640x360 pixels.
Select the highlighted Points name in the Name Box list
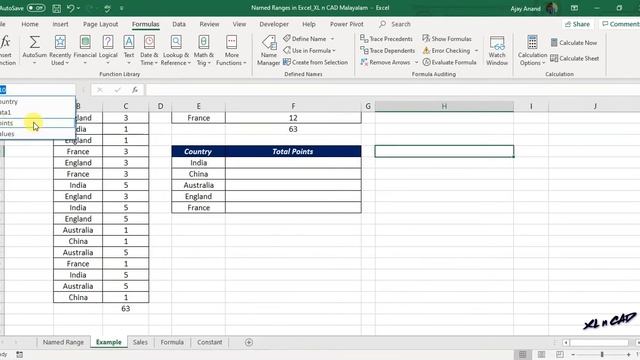pos(38,123)
